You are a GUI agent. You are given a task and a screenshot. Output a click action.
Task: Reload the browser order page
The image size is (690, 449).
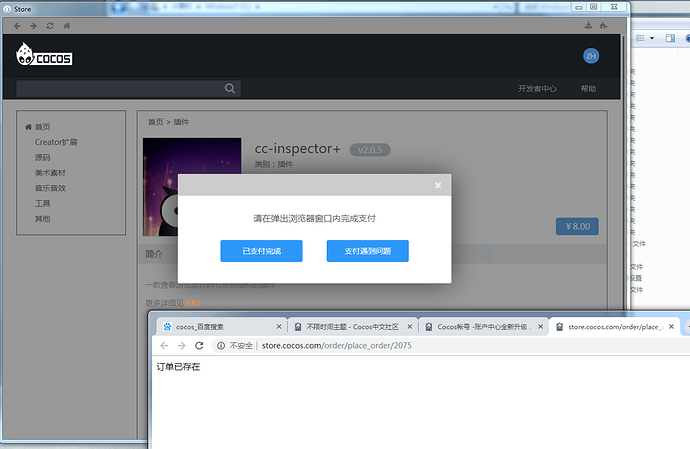[x=199, y=346]
